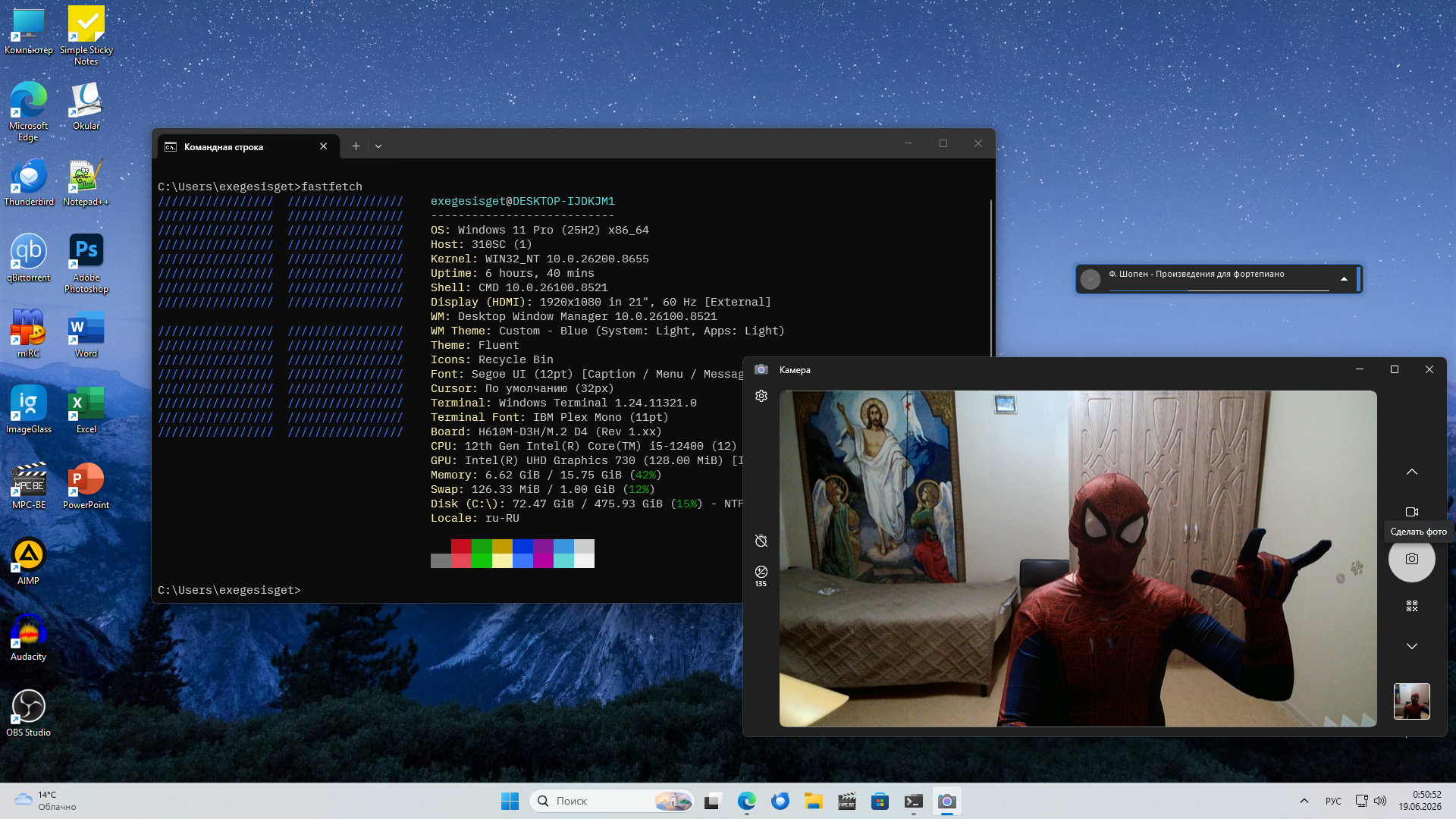Image resolution: width=1456 pixels, height=819 pixels.
Task: Select the Компьютер desktop icon
Action: [29, 31]
